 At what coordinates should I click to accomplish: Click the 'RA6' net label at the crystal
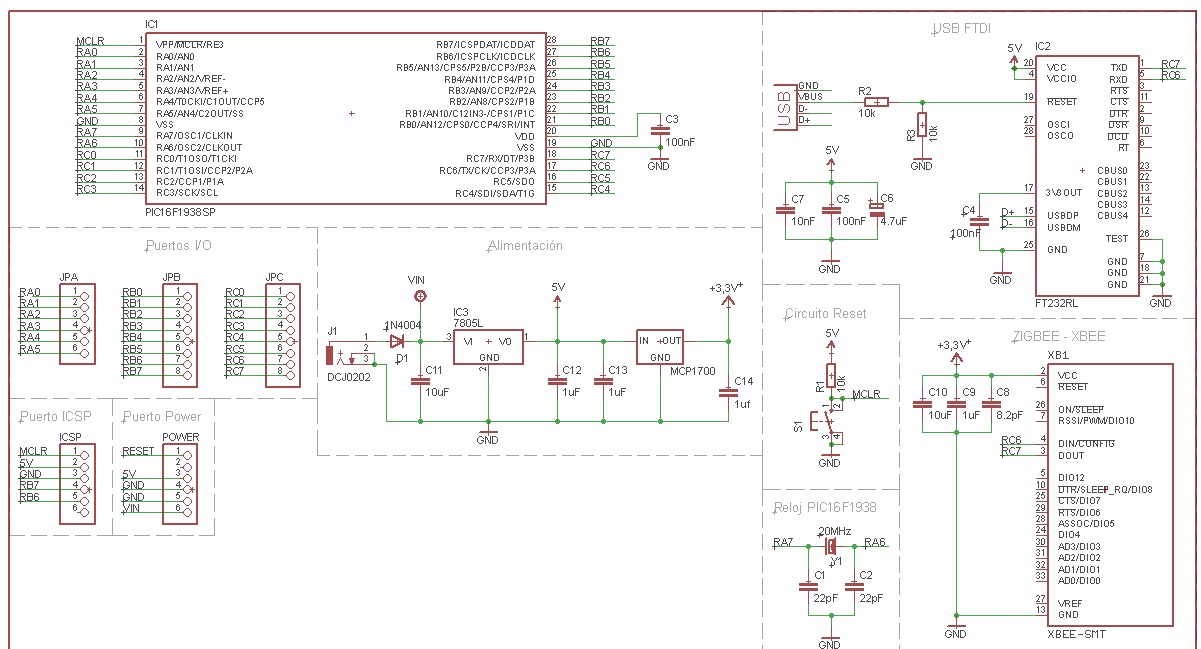point(875,542)
